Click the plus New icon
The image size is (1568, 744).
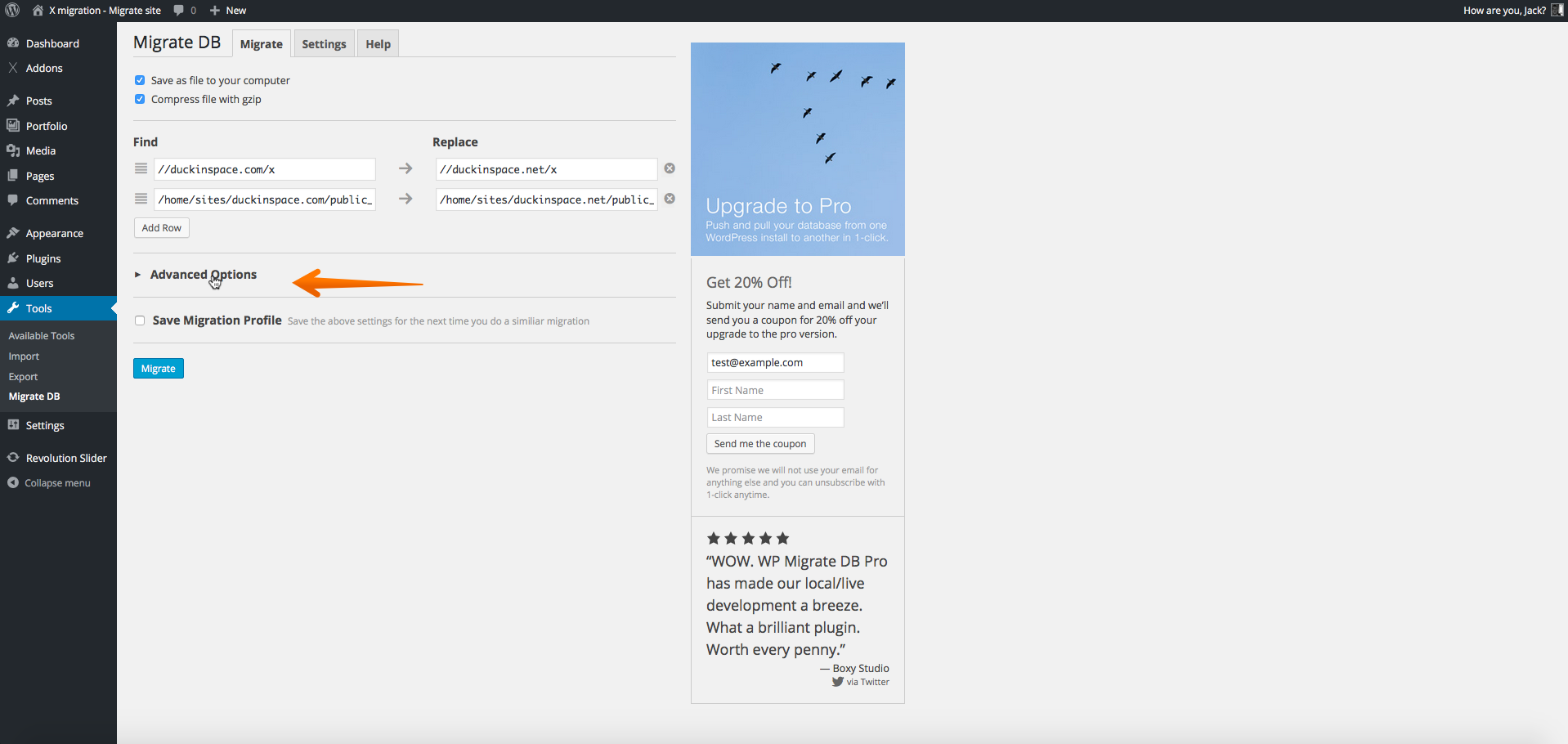pyautogui.click(x=215, y=11)
